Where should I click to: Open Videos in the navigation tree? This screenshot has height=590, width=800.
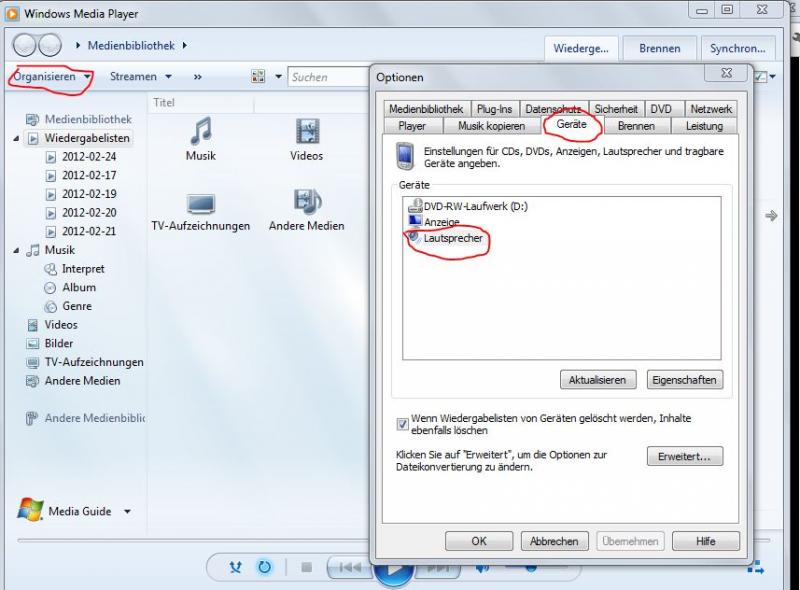52,325
